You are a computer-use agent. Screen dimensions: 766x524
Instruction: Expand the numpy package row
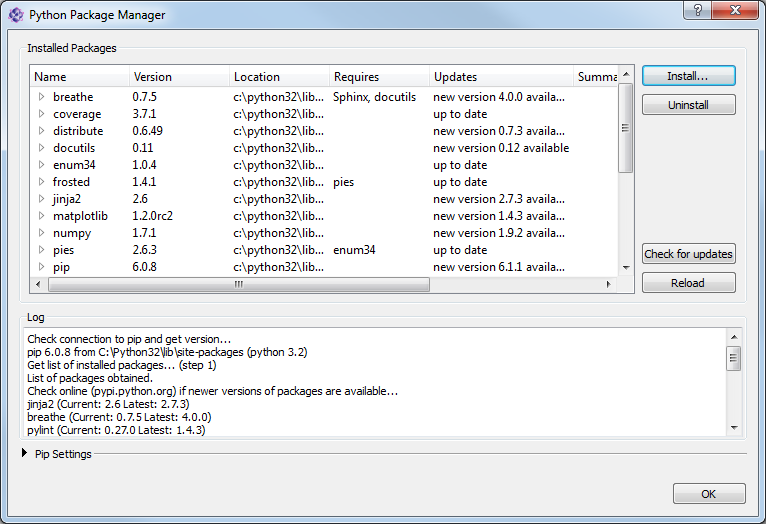(42, 232)
